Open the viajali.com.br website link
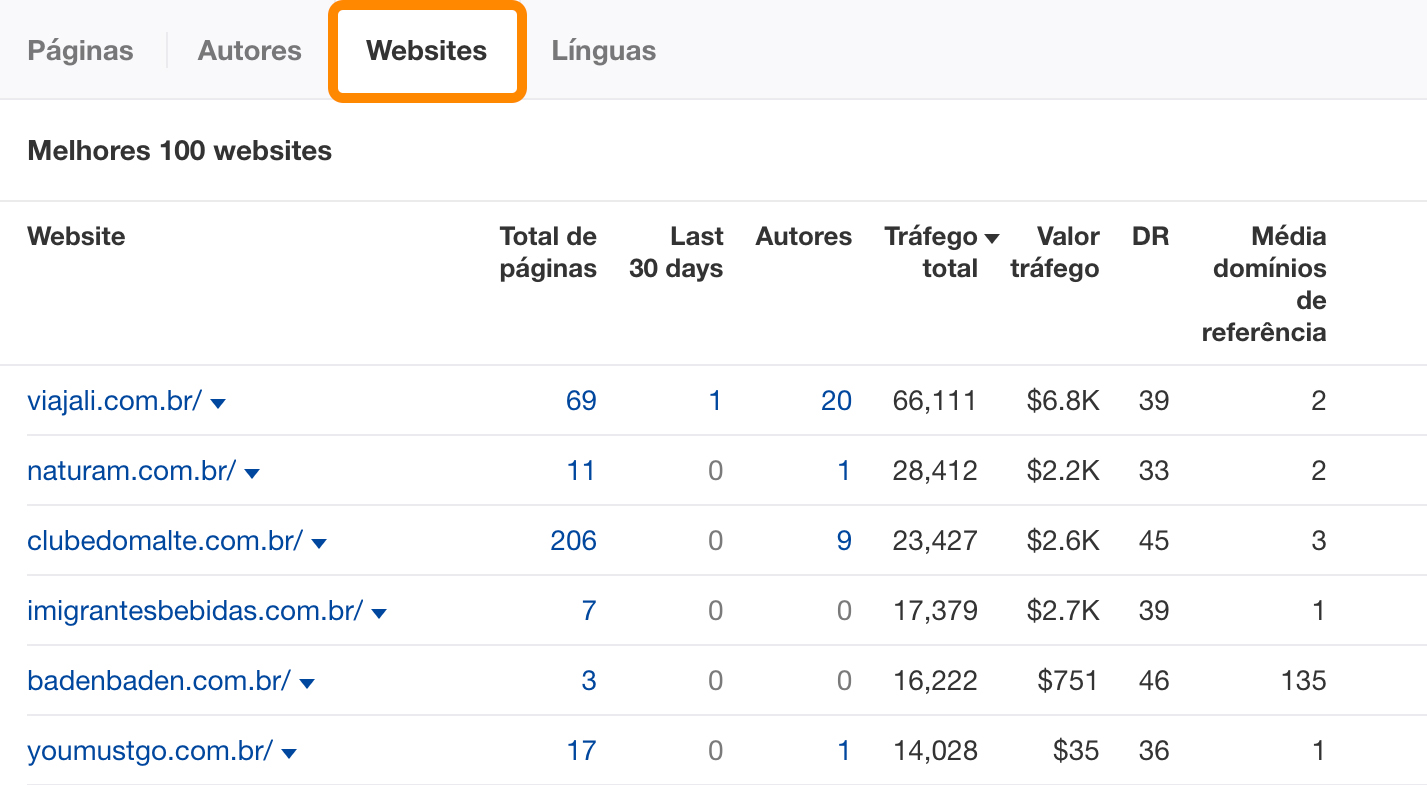This screenshot has width=1427, height=785. (114, 401)
